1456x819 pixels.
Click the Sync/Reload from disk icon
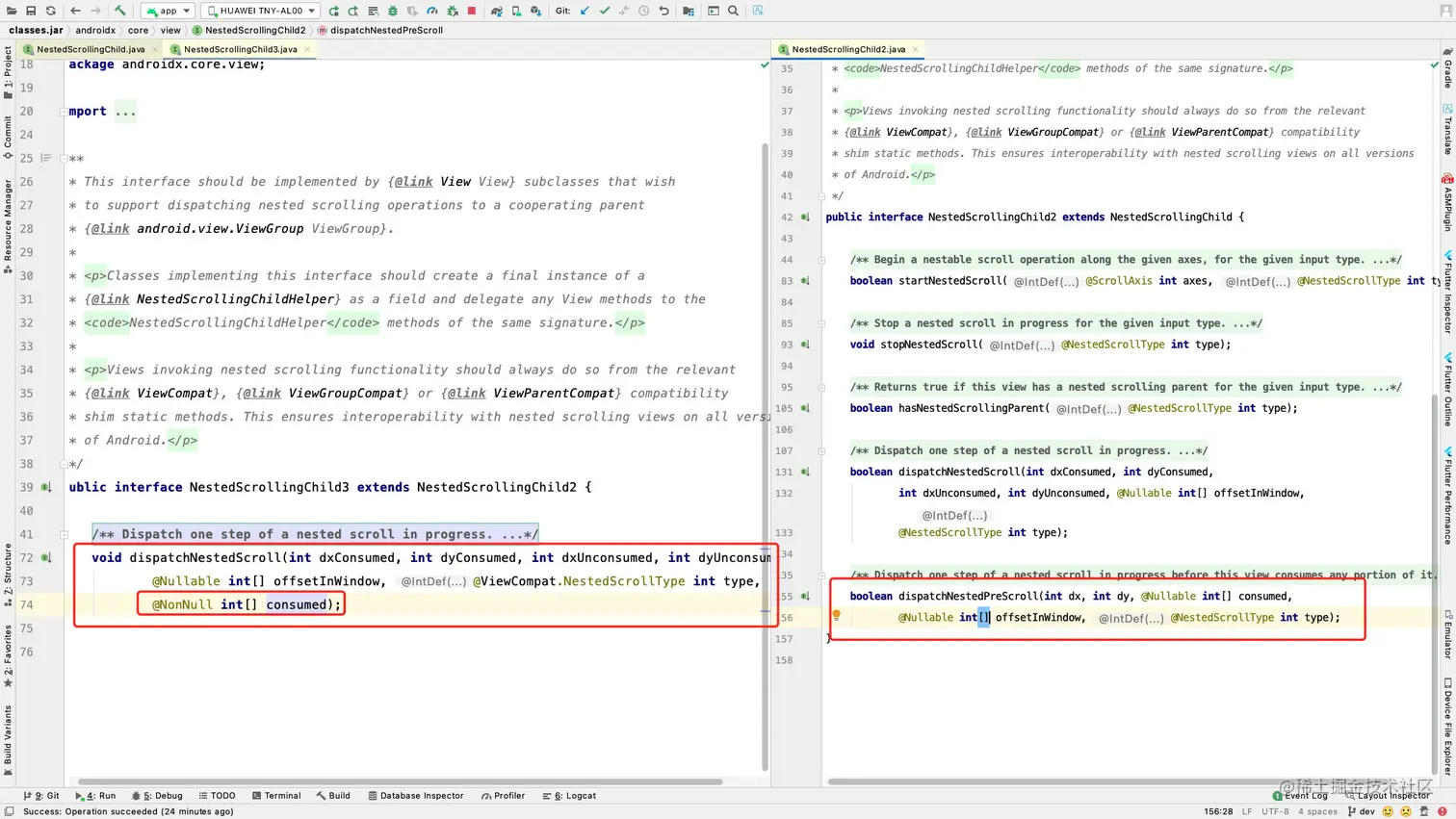click(x=50, y=11)
